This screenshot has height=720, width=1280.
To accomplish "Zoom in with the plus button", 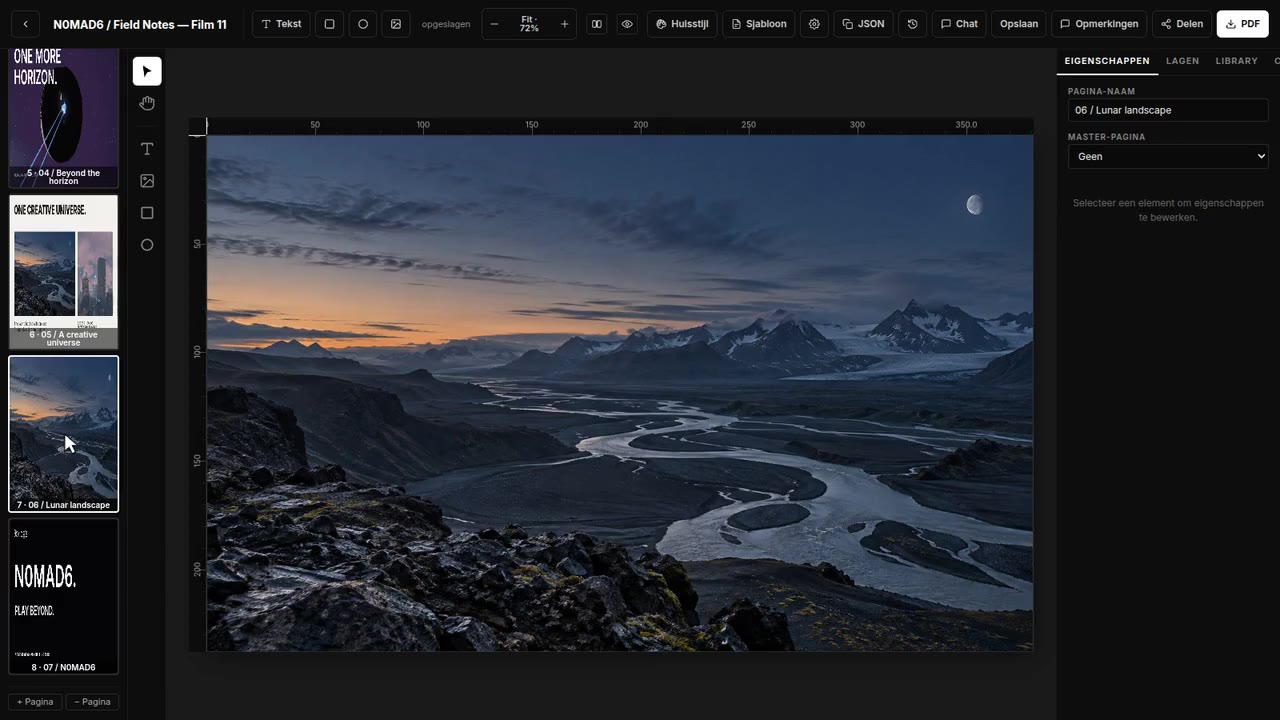I will click(x=564, y=24).
